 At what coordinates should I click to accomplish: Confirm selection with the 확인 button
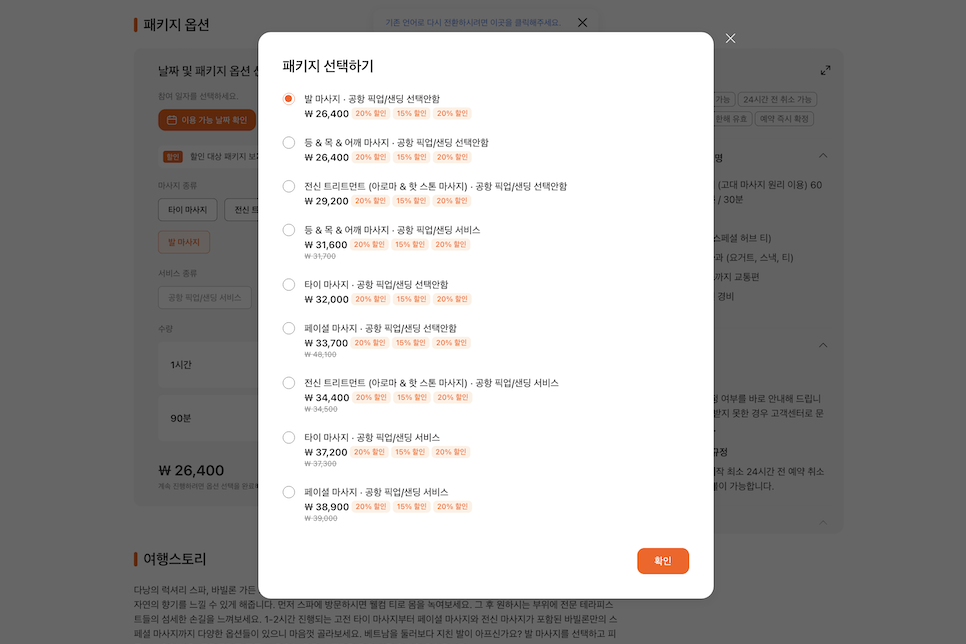tap(663, 561)
